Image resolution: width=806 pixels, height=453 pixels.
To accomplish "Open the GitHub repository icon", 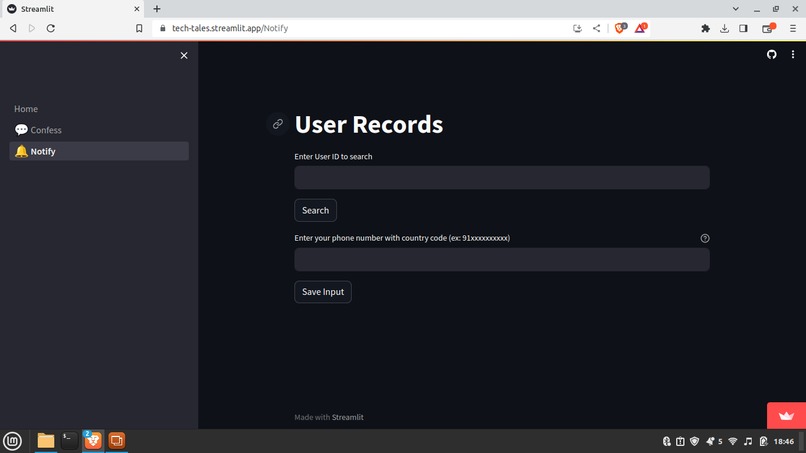I will point(772,55).
